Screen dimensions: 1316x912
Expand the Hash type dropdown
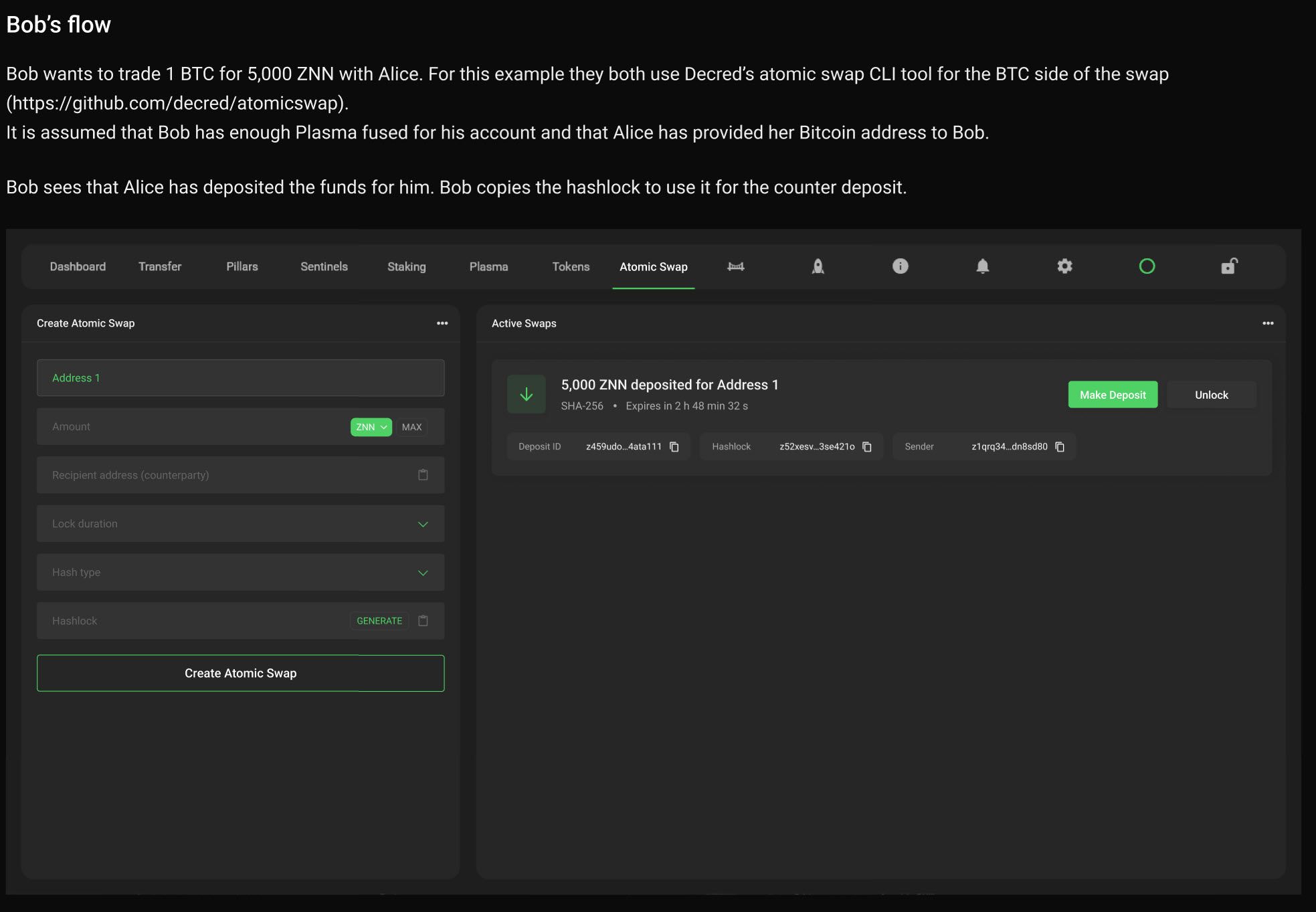coord(423,573)
